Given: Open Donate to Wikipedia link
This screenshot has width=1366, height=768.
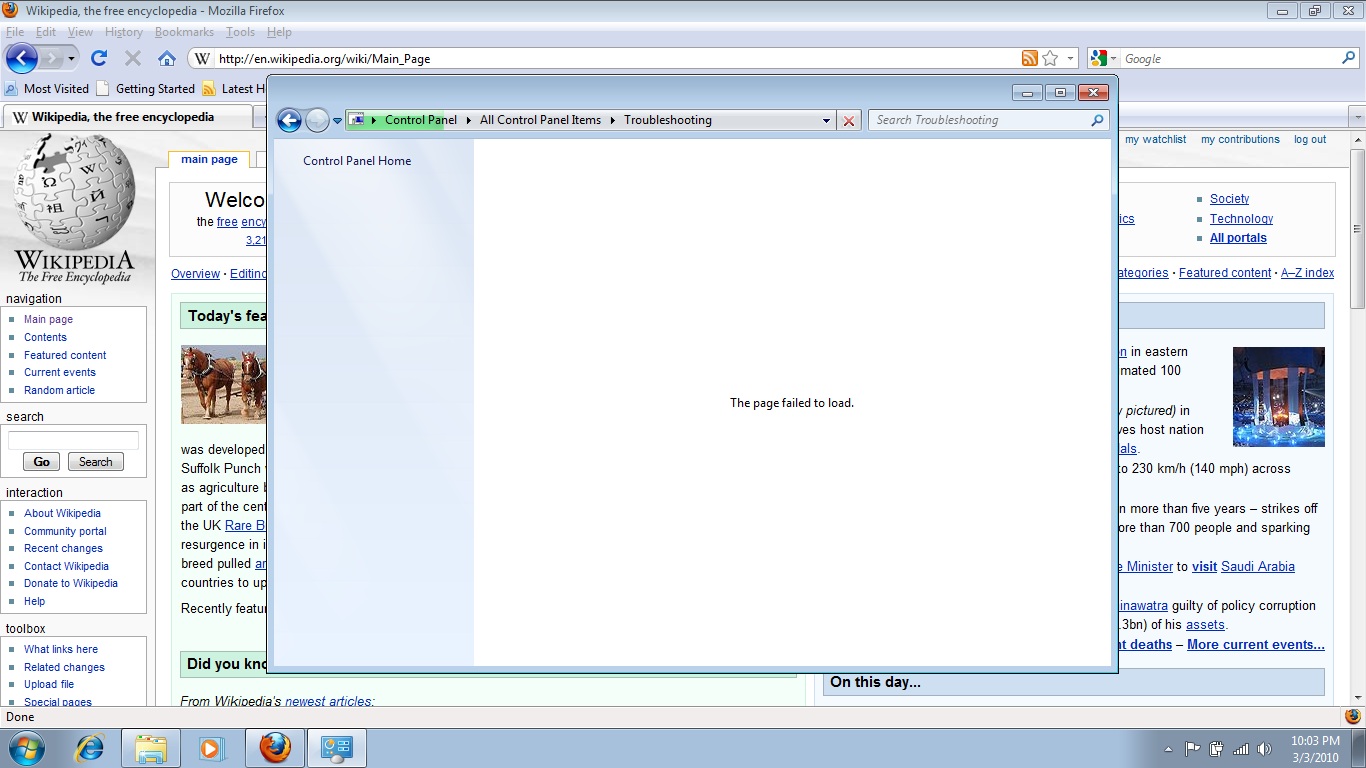Looking at the screenshot, I should [71, 584].
